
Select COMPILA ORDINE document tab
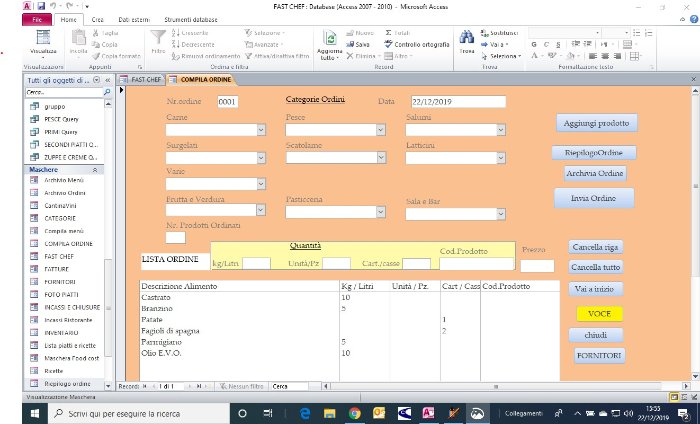[201, 79]
